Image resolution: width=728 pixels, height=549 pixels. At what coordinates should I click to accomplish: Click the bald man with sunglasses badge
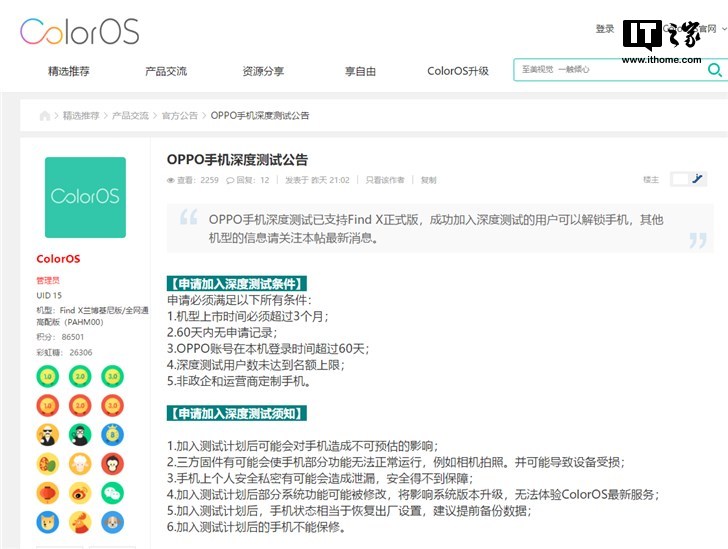[48, 435]
